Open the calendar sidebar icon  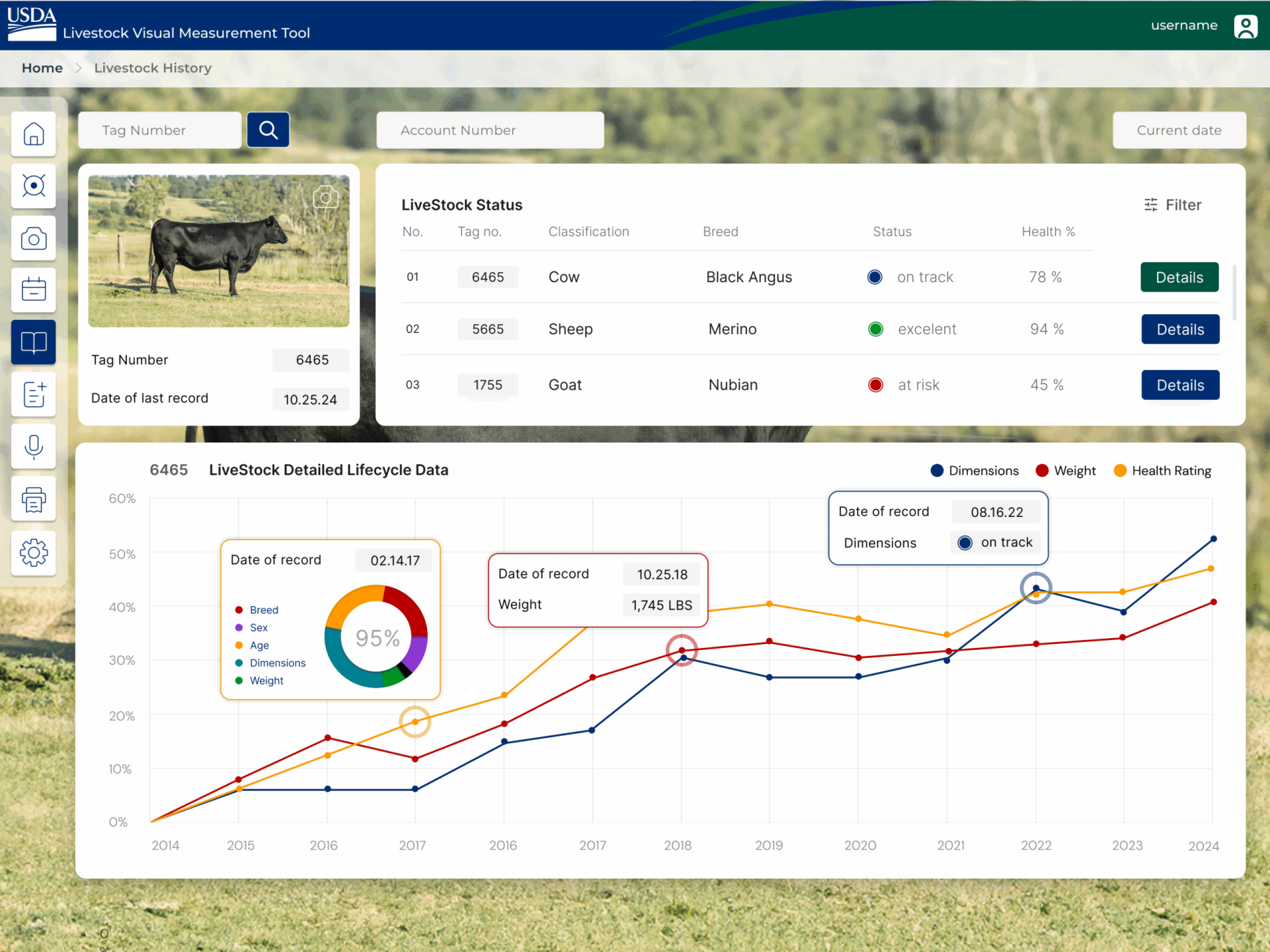[x=34, y=290]
